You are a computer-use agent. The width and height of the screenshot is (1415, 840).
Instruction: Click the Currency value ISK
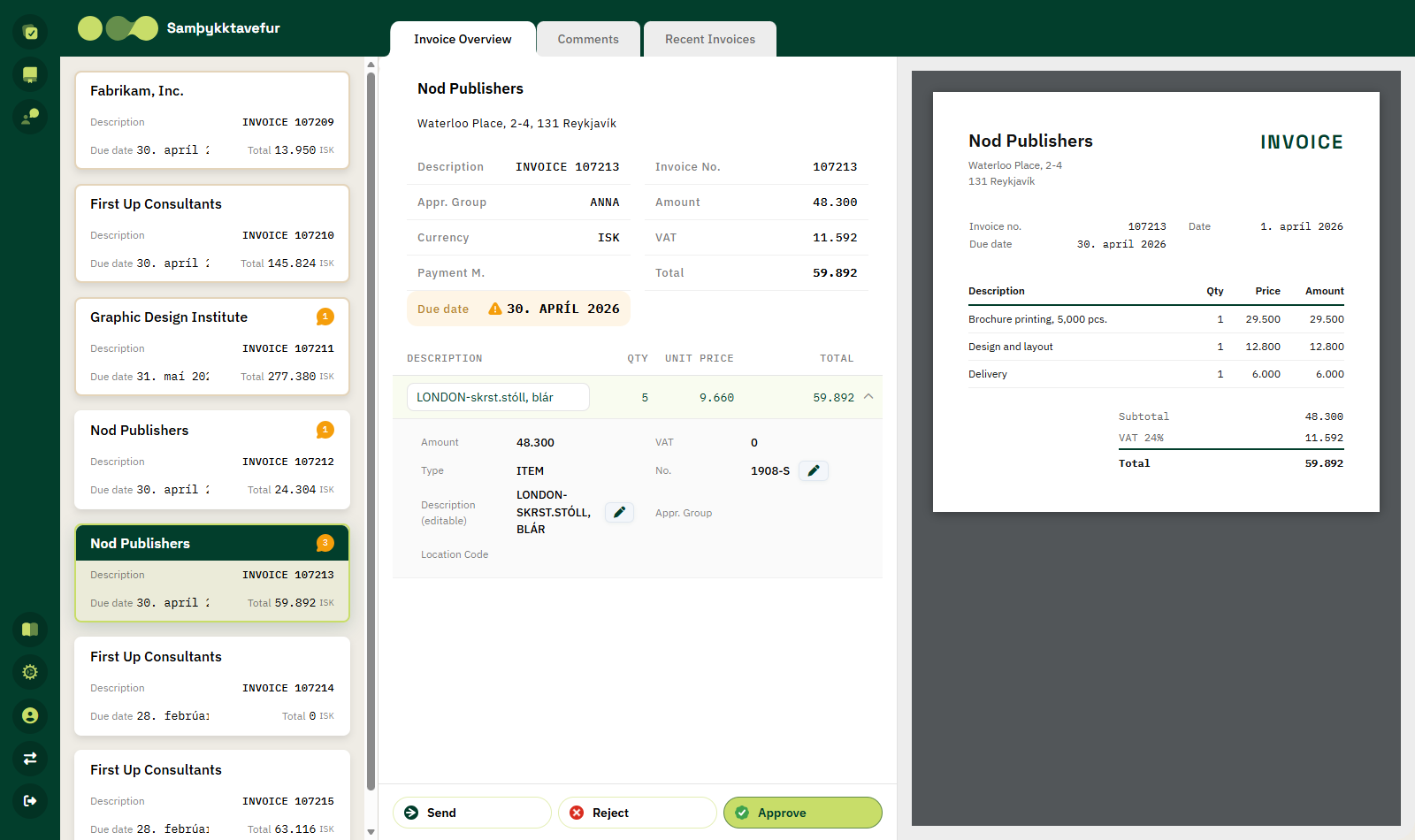coord(608,238)
